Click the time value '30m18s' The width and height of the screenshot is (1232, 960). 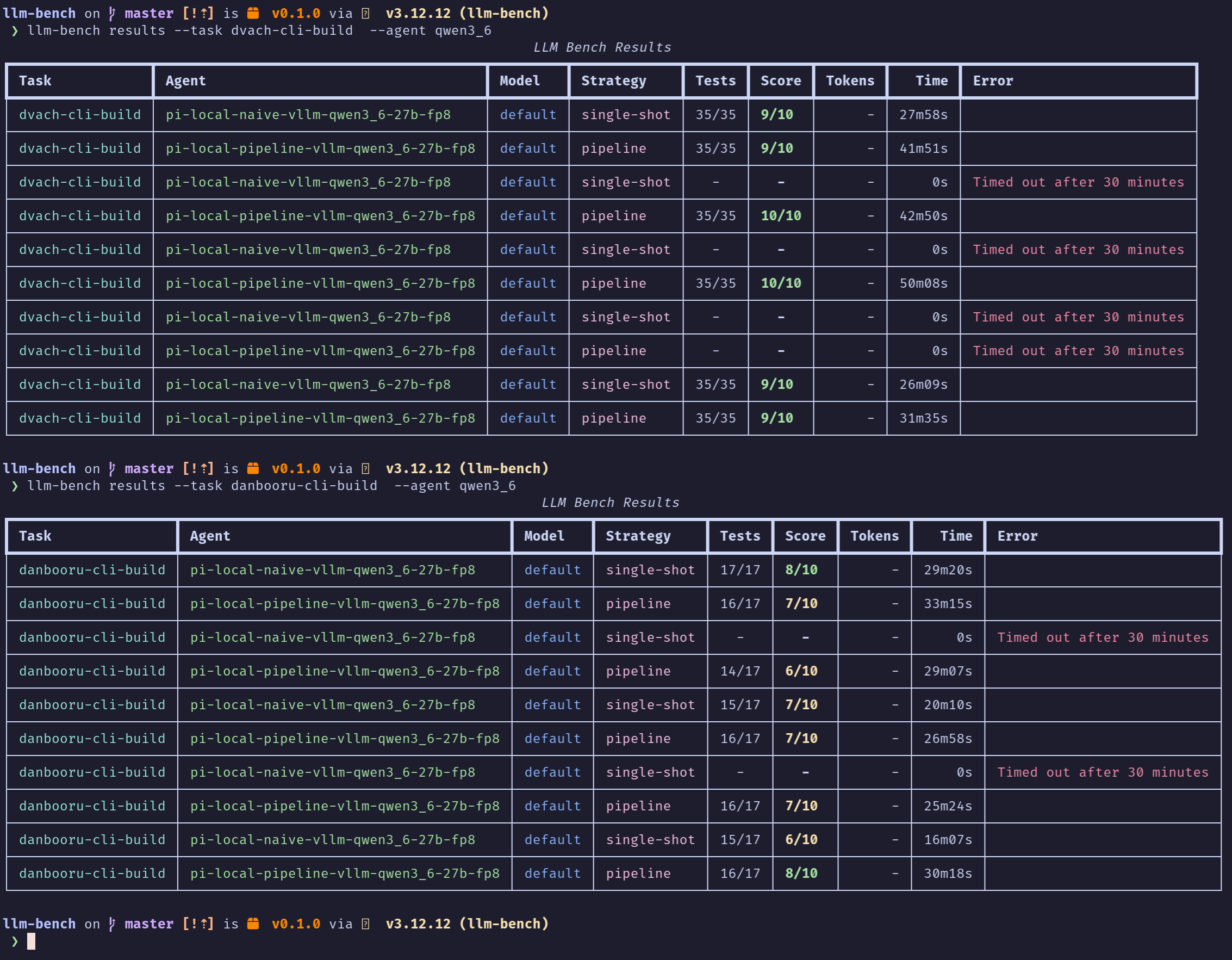[x=948, y=874]
